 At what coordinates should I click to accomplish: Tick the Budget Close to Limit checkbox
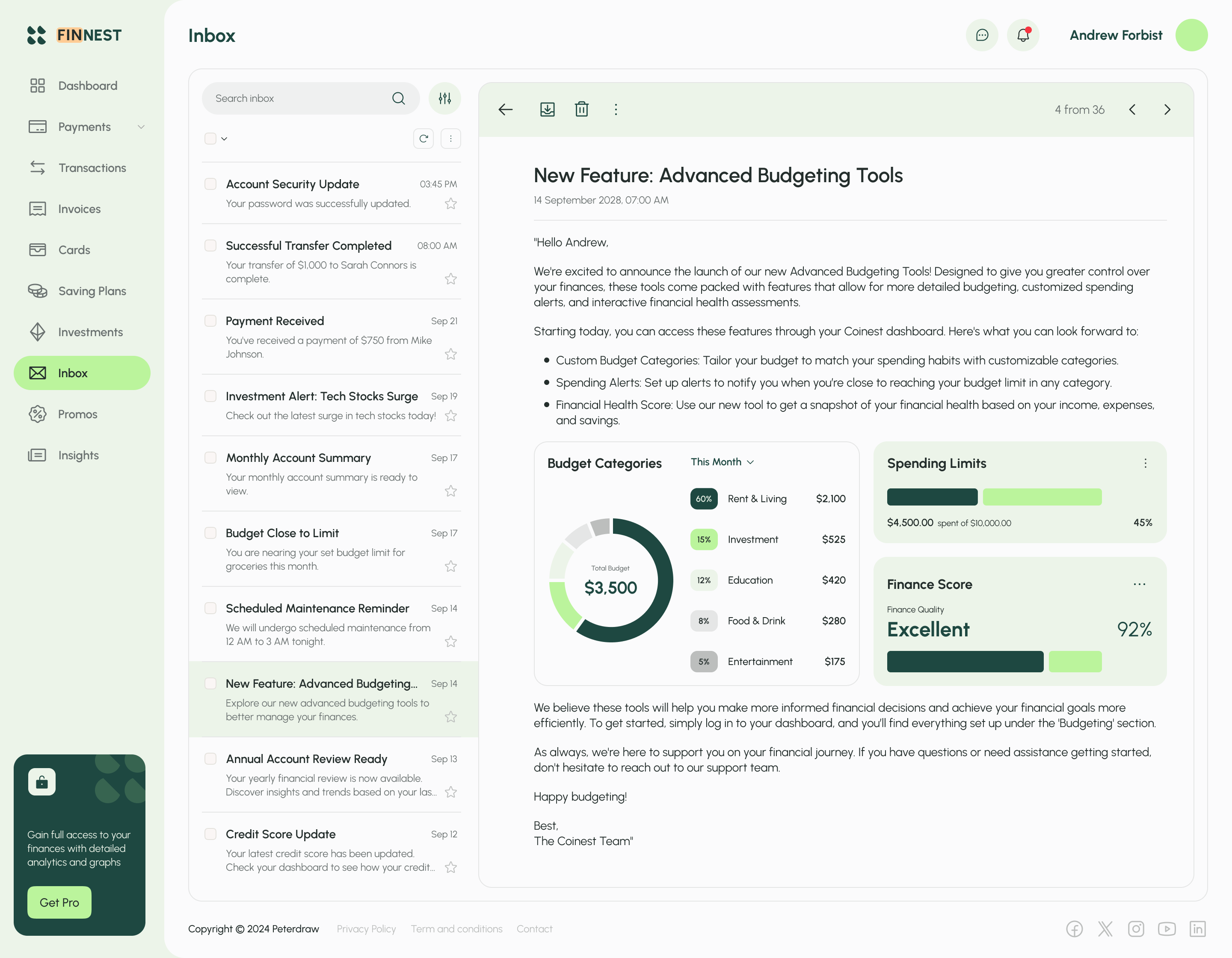tap(210, 533)
